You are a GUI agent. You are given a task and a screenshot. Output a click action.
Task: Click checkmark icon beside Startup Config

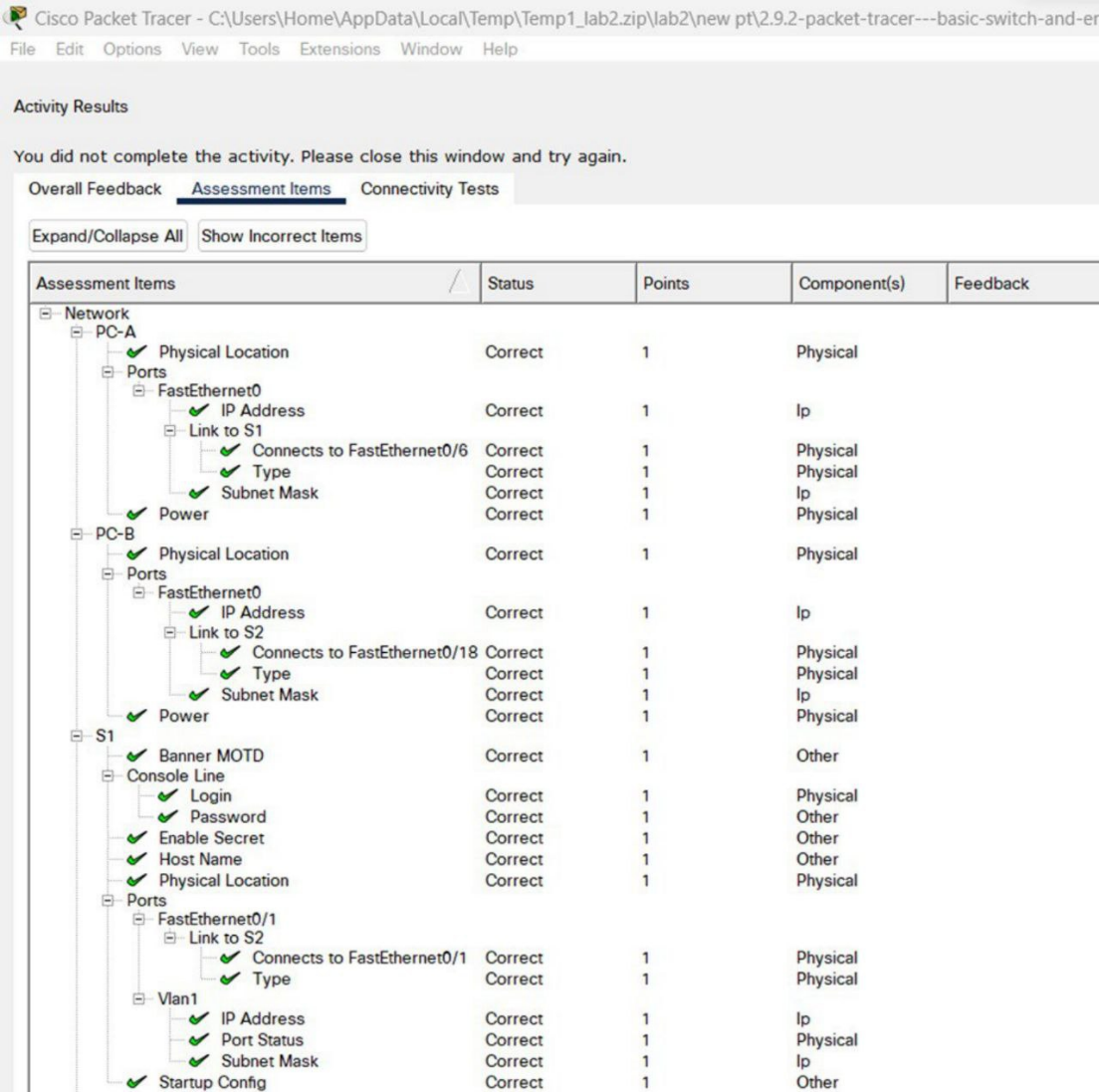click(x=136, y=1082)
